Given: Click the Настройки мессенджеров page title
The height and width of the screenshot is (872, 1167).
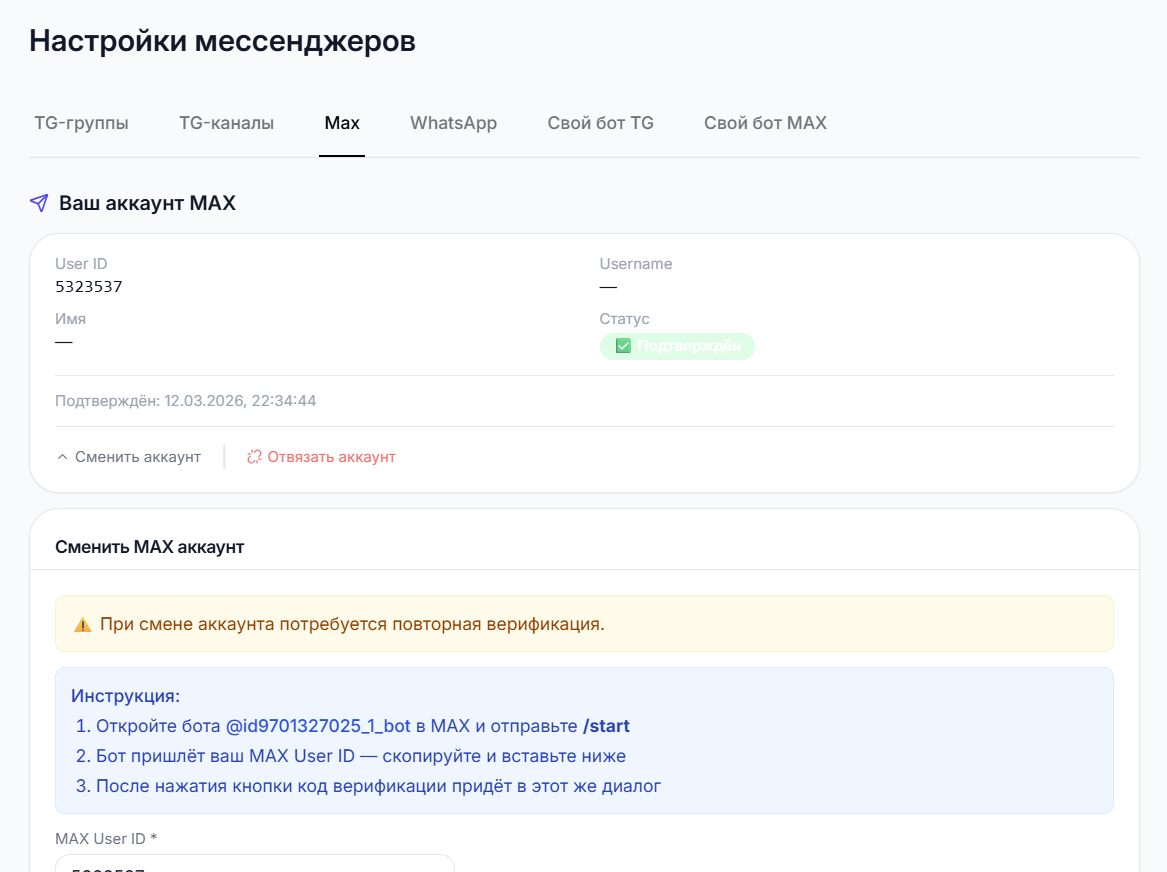Looking at the screenshot, I should point(223,41).
